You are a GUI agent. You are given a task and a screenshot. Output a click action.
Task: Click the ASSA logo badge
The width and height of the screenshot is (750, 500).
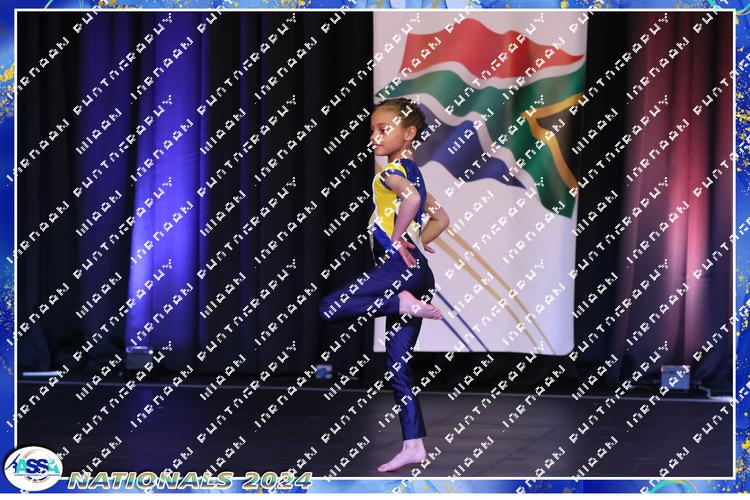pyautogui.click(x=33, y=468)
